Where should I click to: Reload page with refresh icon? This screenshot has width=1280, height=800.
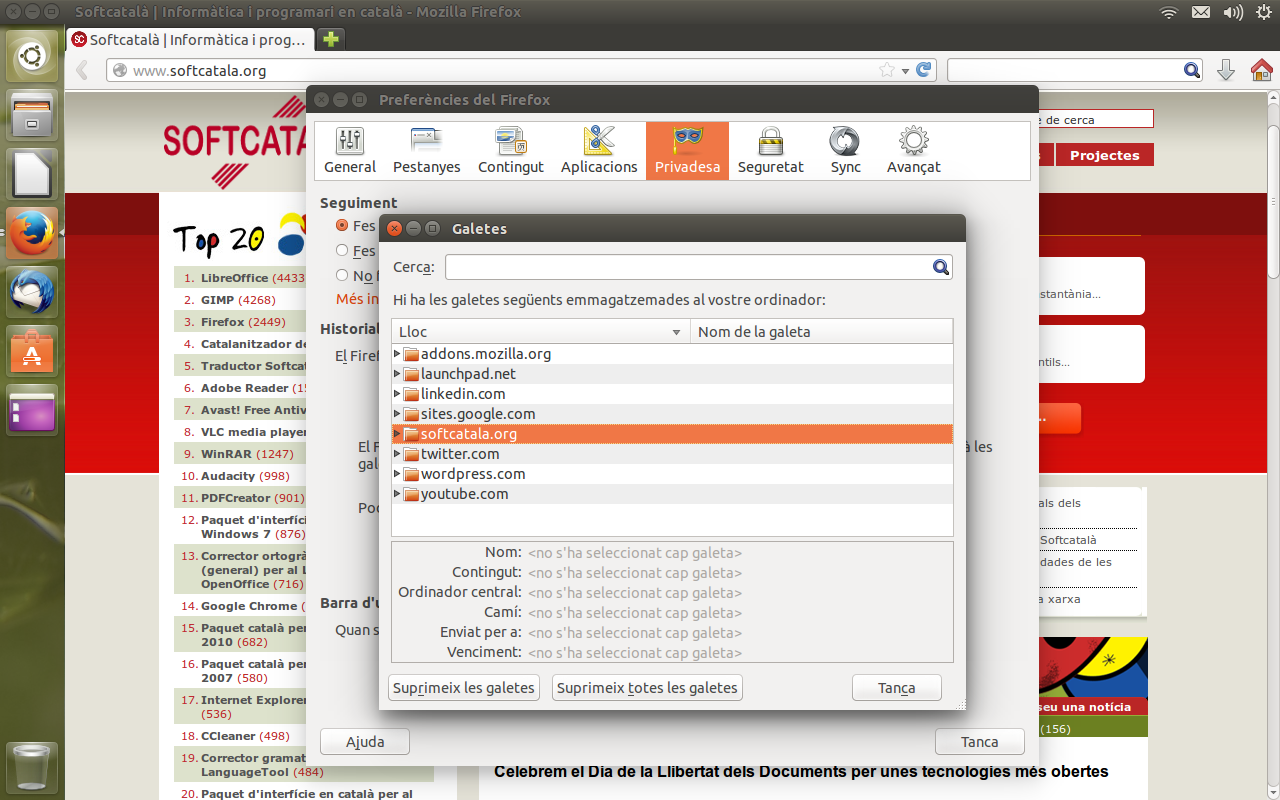pyautogui.click(x=924, y=70)
